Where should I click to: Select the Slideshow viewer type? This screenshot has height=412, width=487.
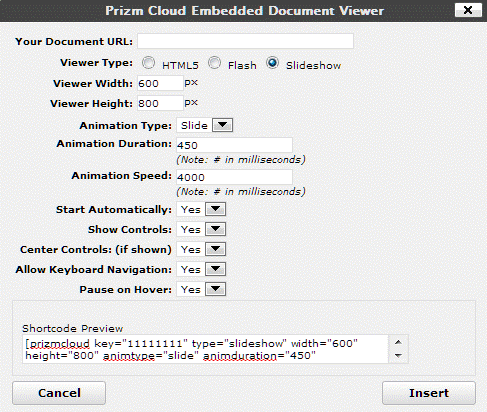272,63
